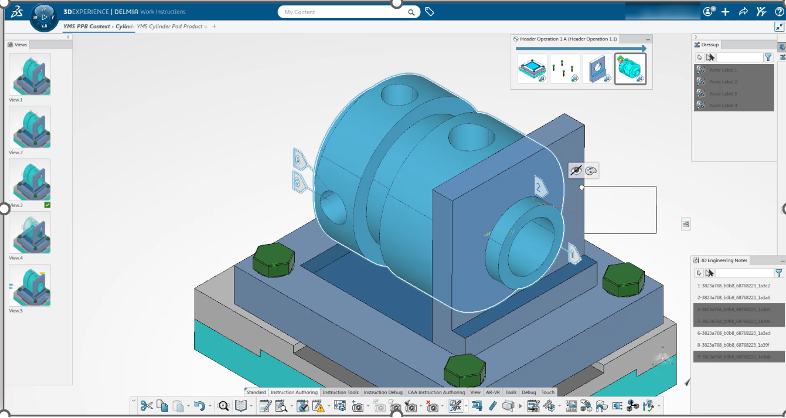
Task: Click the Undo arrow in bottom toolbar
Action: (x=199, y=405)
